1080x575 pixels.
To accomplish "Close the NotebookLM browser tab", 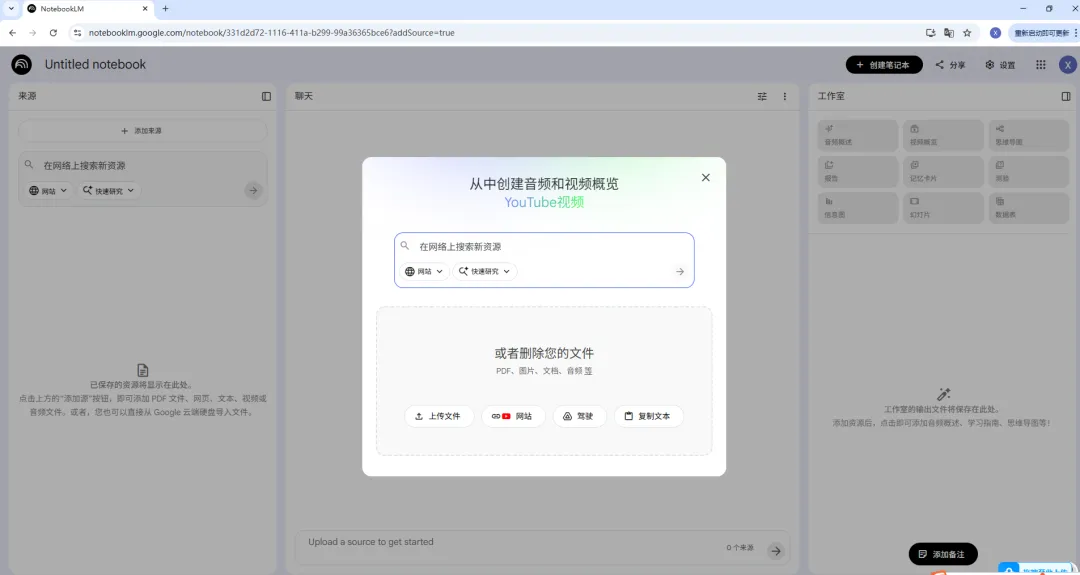I will coord(145,9).
